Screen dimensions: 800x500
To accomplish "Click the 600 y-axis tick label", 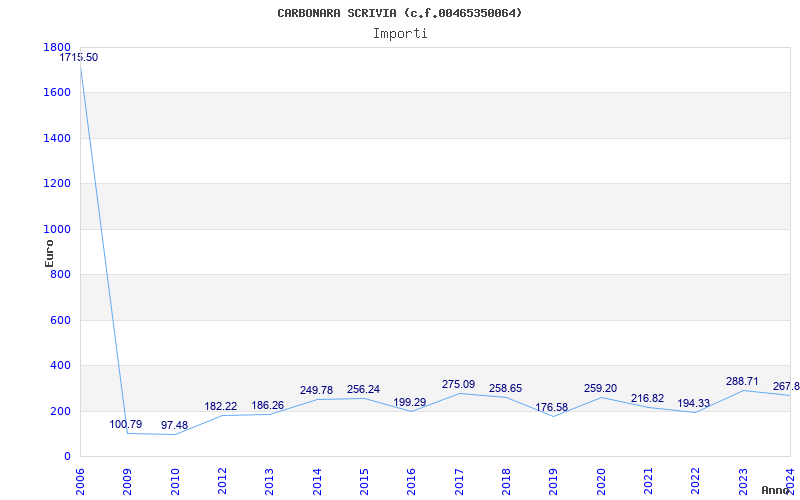I will click(x=60, y=320).
